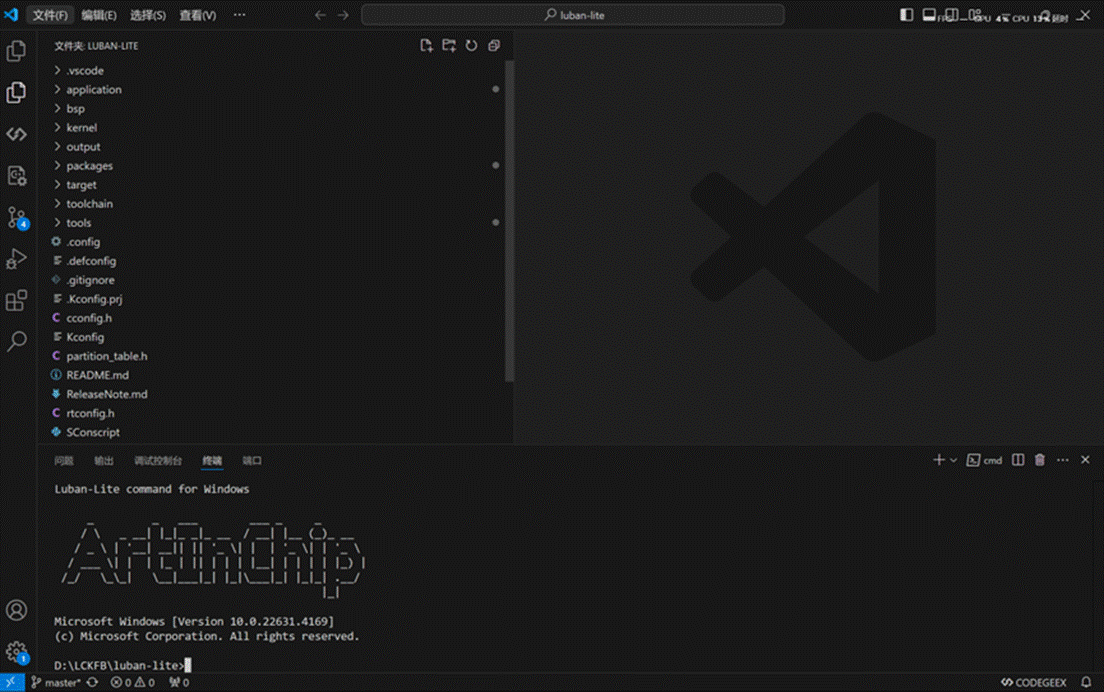Switch to the 调试控制台 panel tab
Screen dimensions: 1104x692
coord(158,460)
